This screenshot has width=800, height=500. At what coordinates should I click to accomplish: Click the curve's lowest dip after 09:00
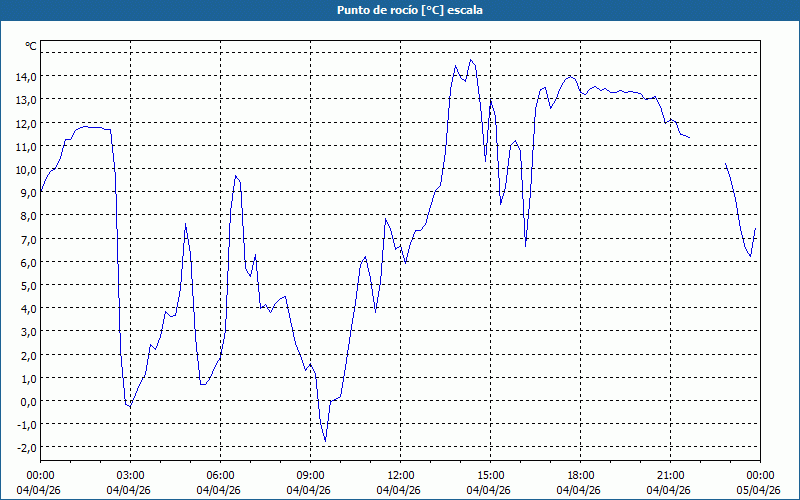coord(325,441)
